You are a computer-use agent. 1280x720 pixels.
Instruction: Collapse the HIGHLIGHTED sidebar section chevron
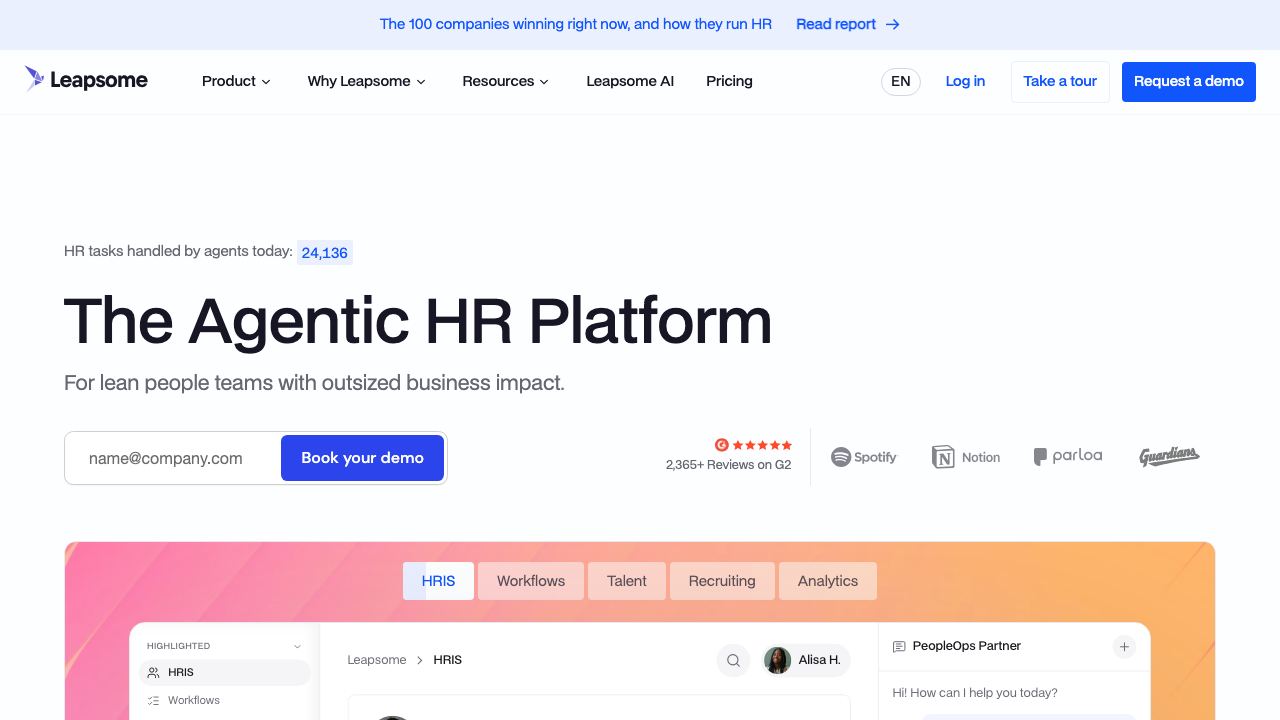pyautogui.click(x=297, y=646)
